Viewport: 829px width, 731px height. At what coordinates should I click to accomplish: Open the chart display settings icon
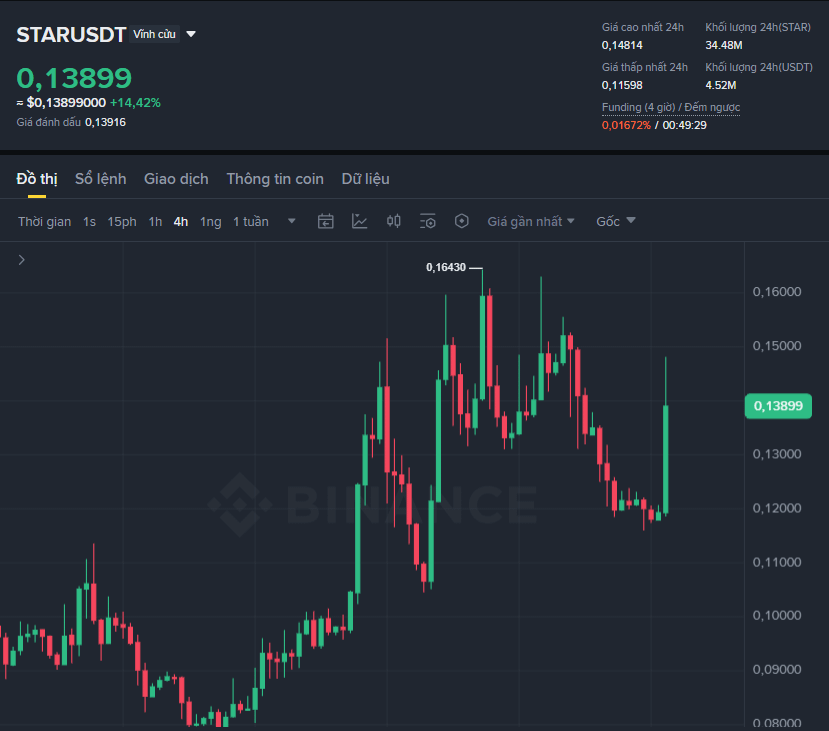point(427,221)
